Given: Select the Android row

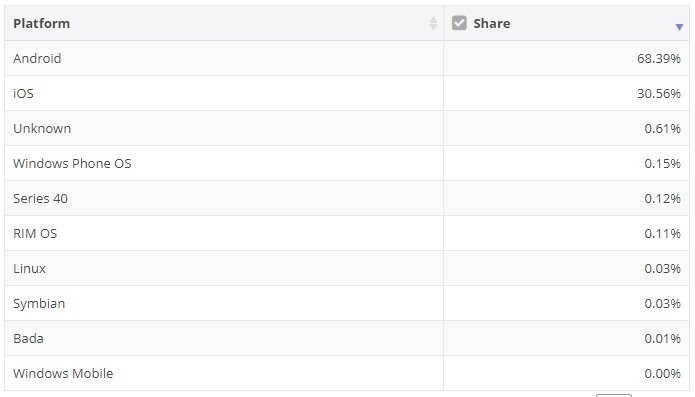Looking at the screenshot, I should point(347,58).
